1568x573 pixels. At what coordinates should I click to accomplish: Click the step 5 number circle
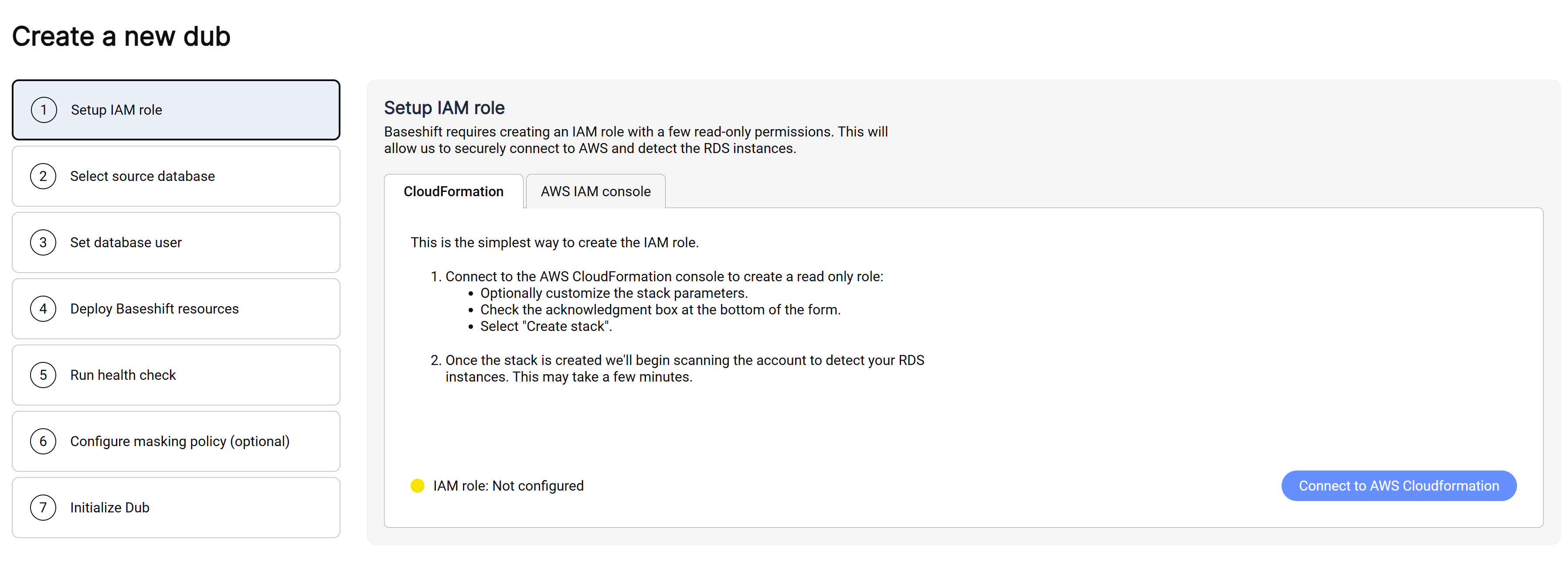(x=43, y=376)
